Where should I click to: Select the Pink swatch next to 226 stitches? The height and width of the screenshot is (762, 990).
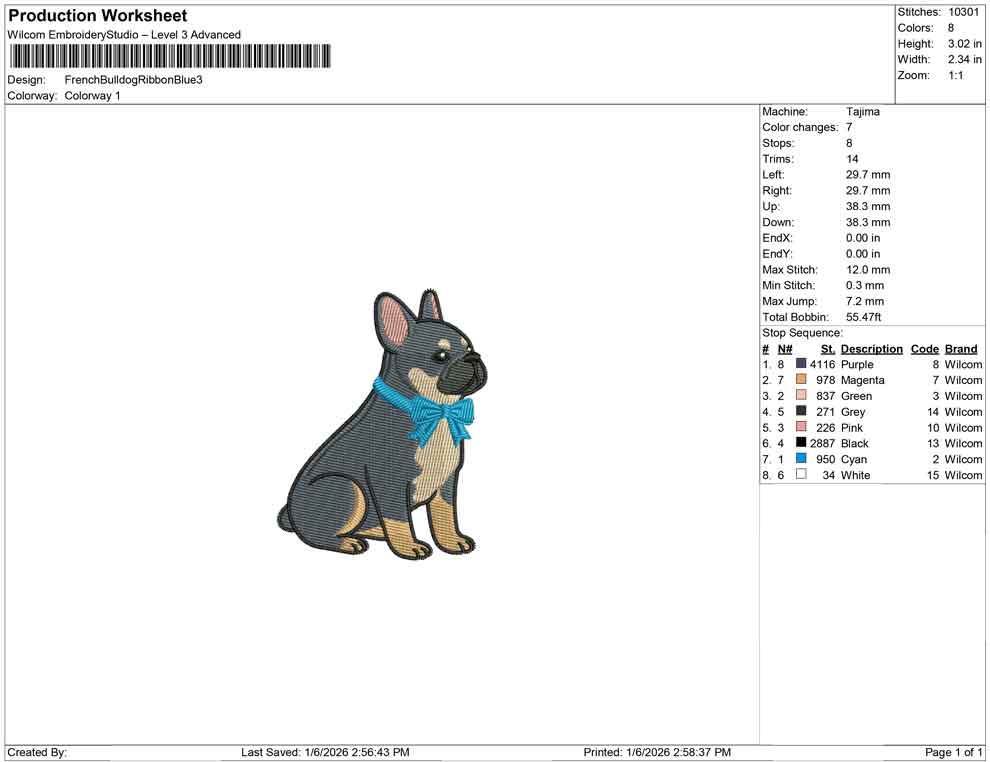click(x=799, y=427)
